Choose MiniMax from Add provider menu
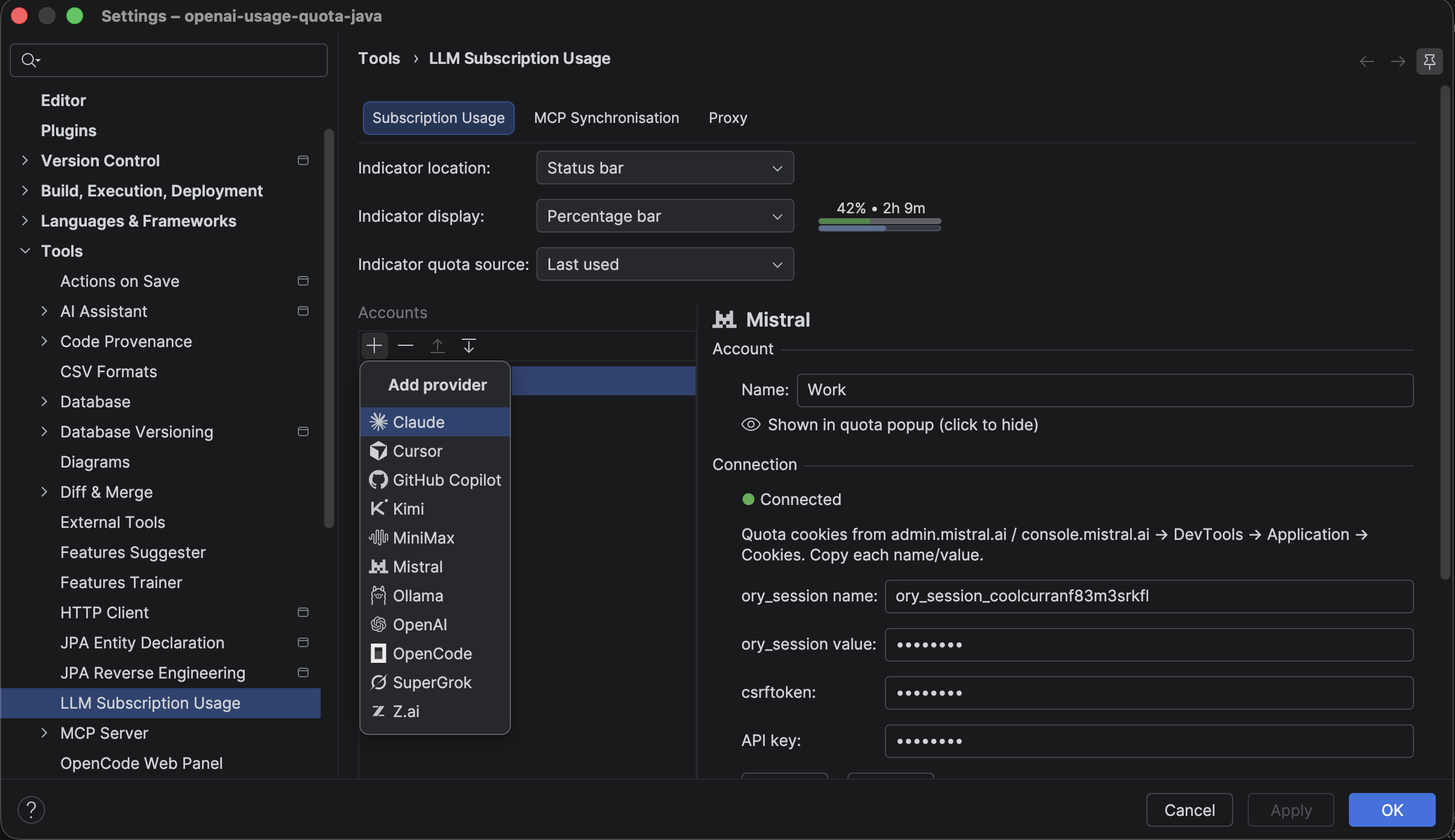Screen dimensions: 1455x840 (435, 538)
